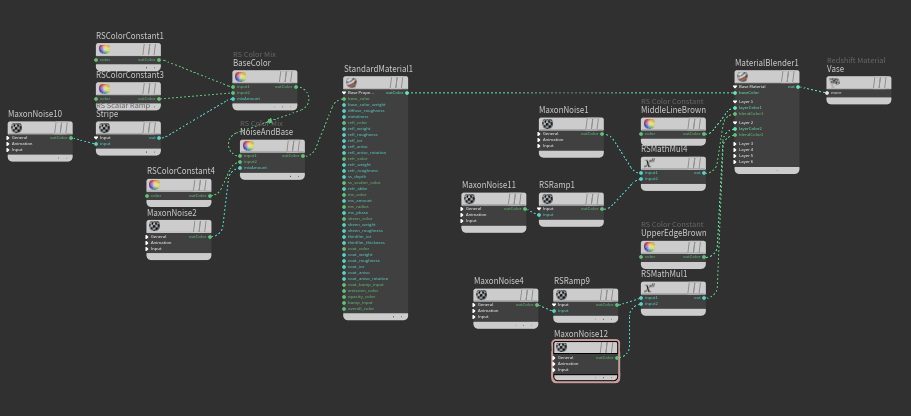The height and width of the screenshot is (416, 911).
Task: Select the ramp icon on RSRamp9
Action: 563,294
